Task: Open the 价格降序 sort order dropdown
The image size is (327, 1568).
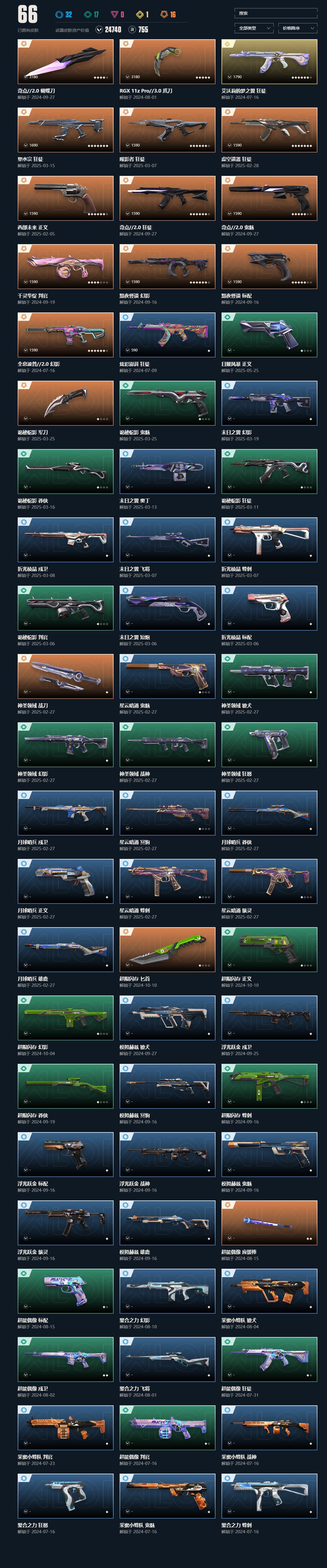Action: [x=298, y=28]
